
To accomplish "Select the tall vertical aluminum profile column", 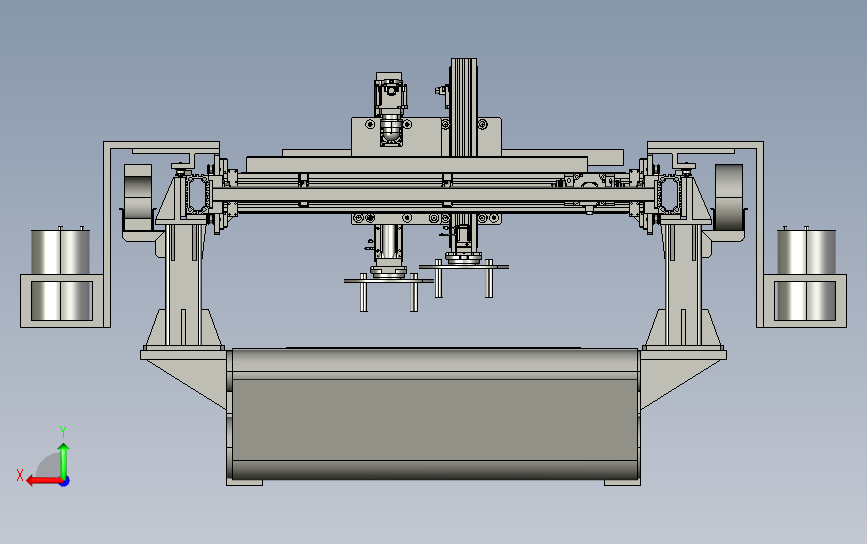I will 463,108.
